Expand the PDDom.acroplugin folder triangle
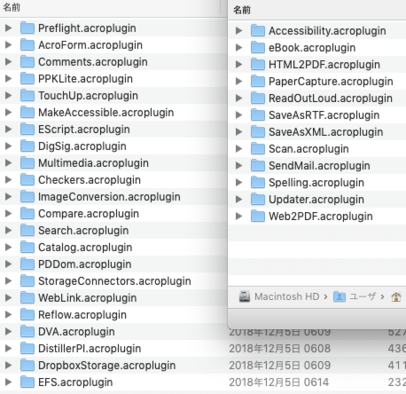 8,264
